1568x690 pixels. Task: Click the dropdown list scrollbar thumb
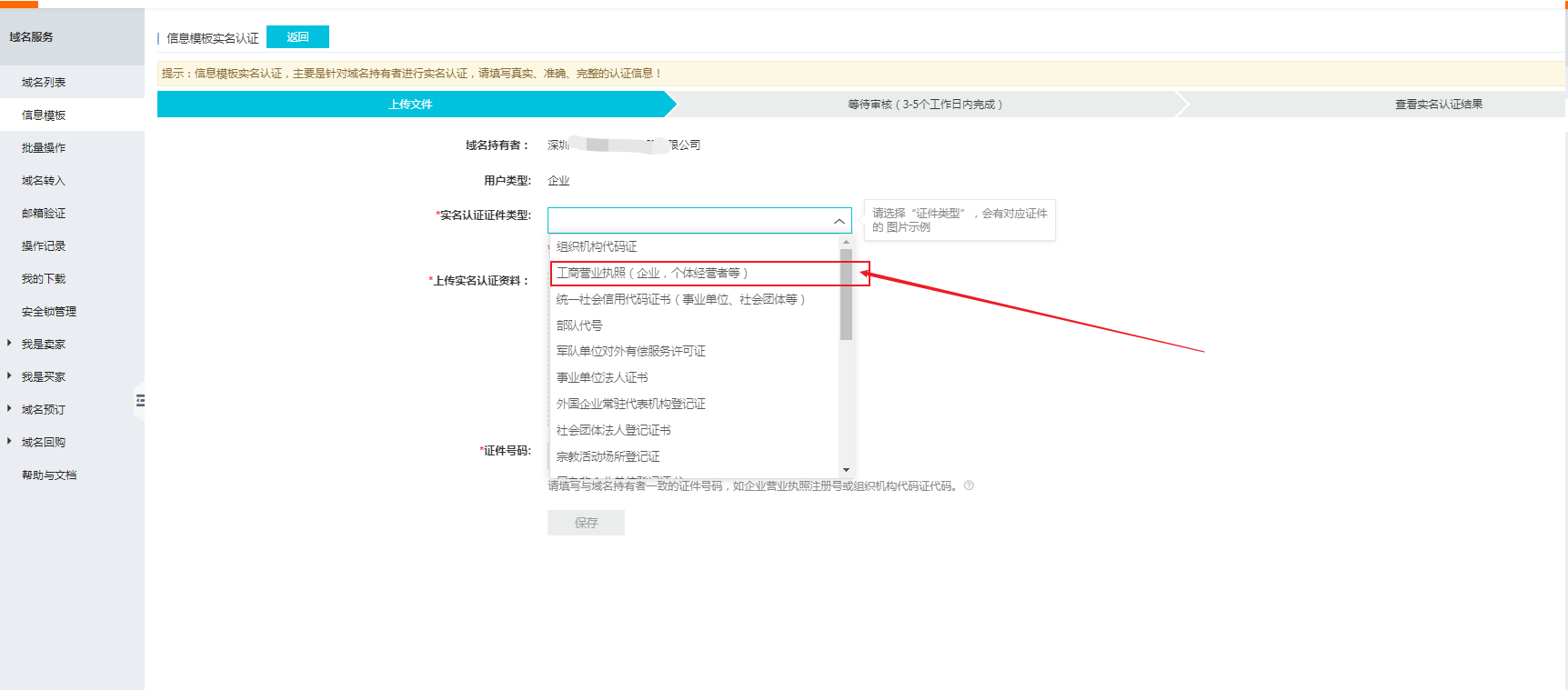tap(846, 294)
